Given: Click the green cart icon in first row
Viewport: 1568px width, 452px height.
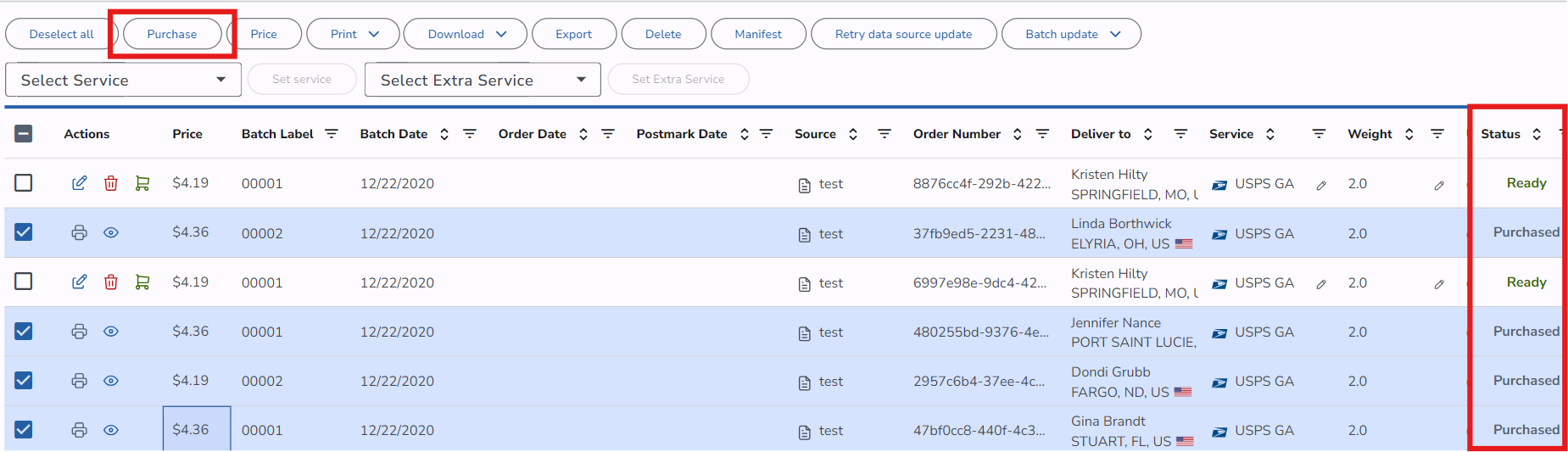Looking at the screenshot, I should [142, 183].
